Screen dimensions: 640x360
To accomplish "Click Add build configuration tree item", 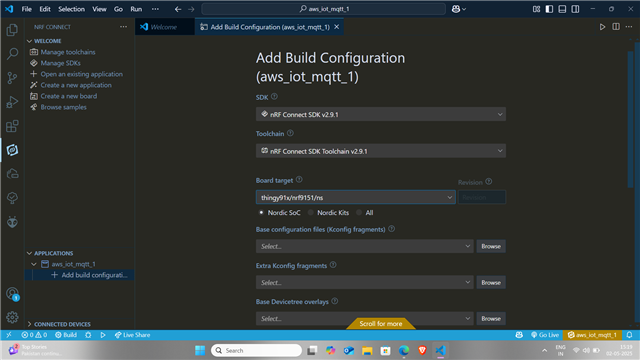I will [x=94, y=275].
